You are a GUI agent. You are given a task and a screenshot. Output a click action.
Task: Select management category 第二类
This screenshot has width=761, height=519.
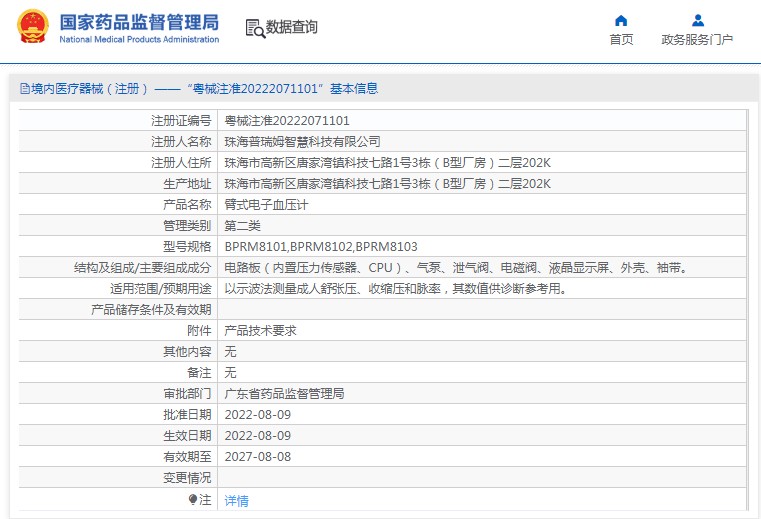[x=242, y=225]
